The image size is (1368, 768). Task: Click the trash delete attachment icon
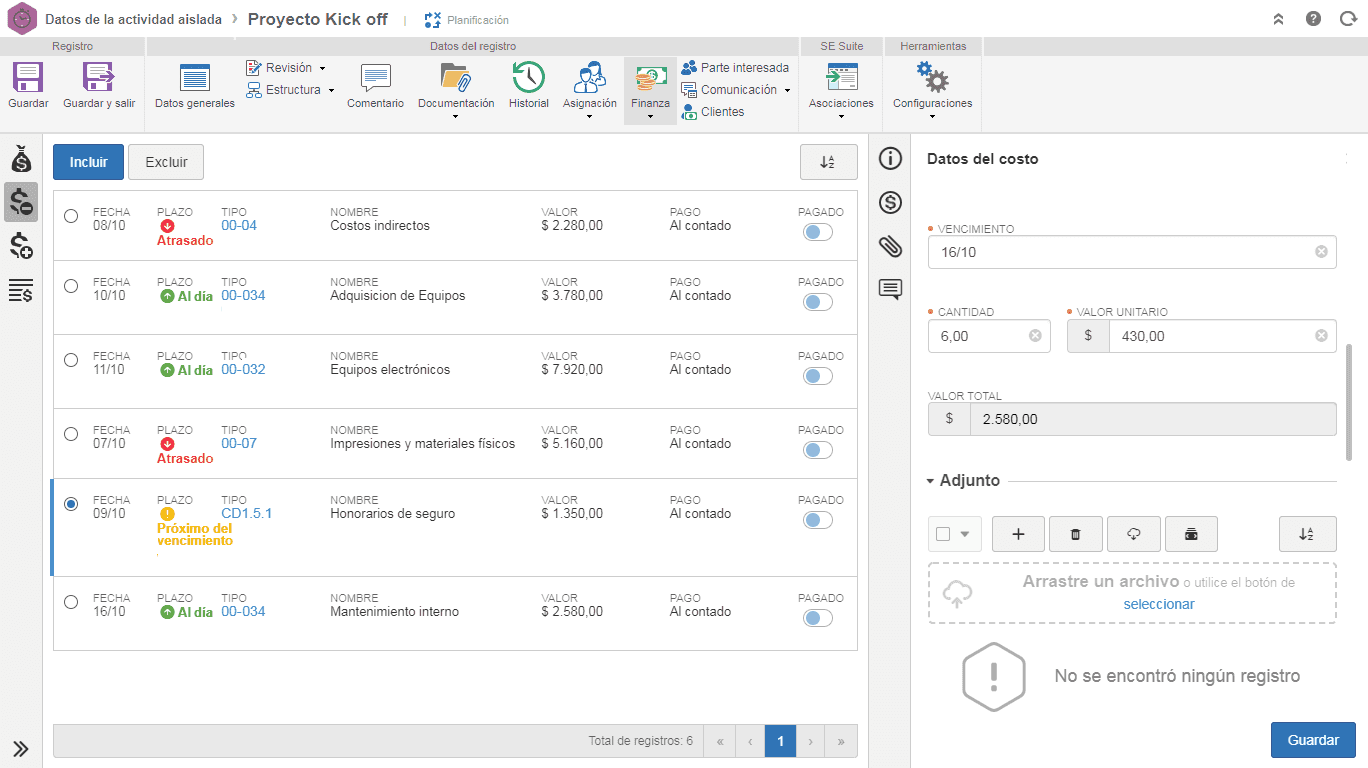1076,534
